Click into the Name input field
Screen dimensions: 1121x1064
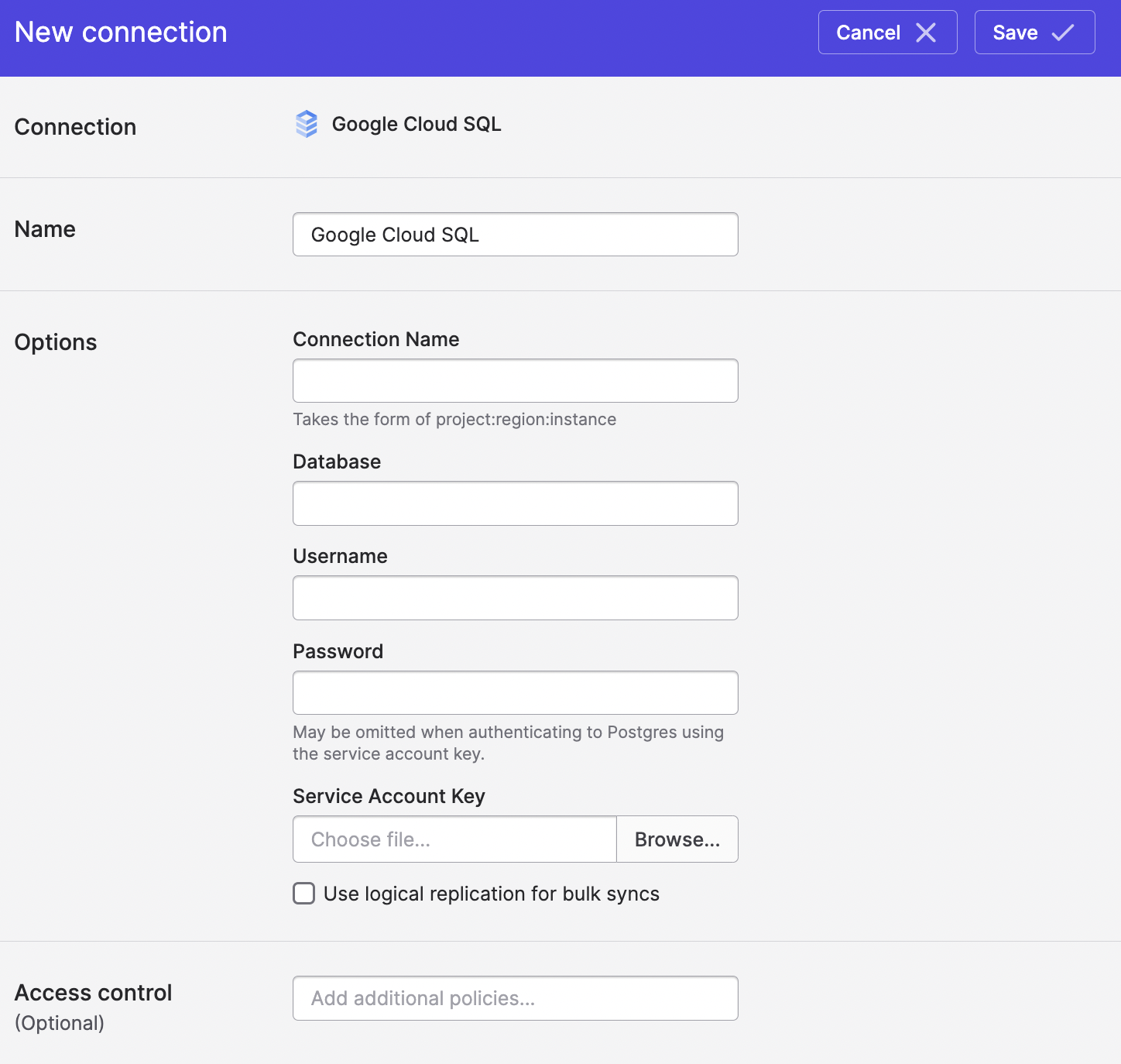[516, 235]
